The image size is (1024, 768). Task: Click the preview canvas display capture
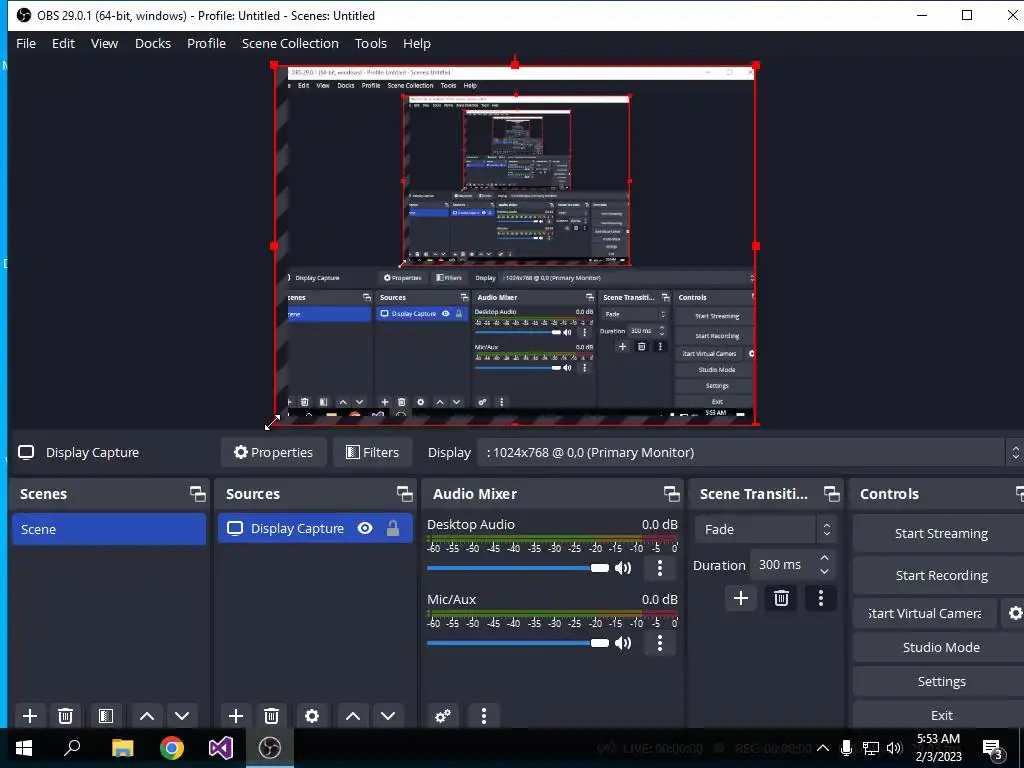tap(515, 245)
